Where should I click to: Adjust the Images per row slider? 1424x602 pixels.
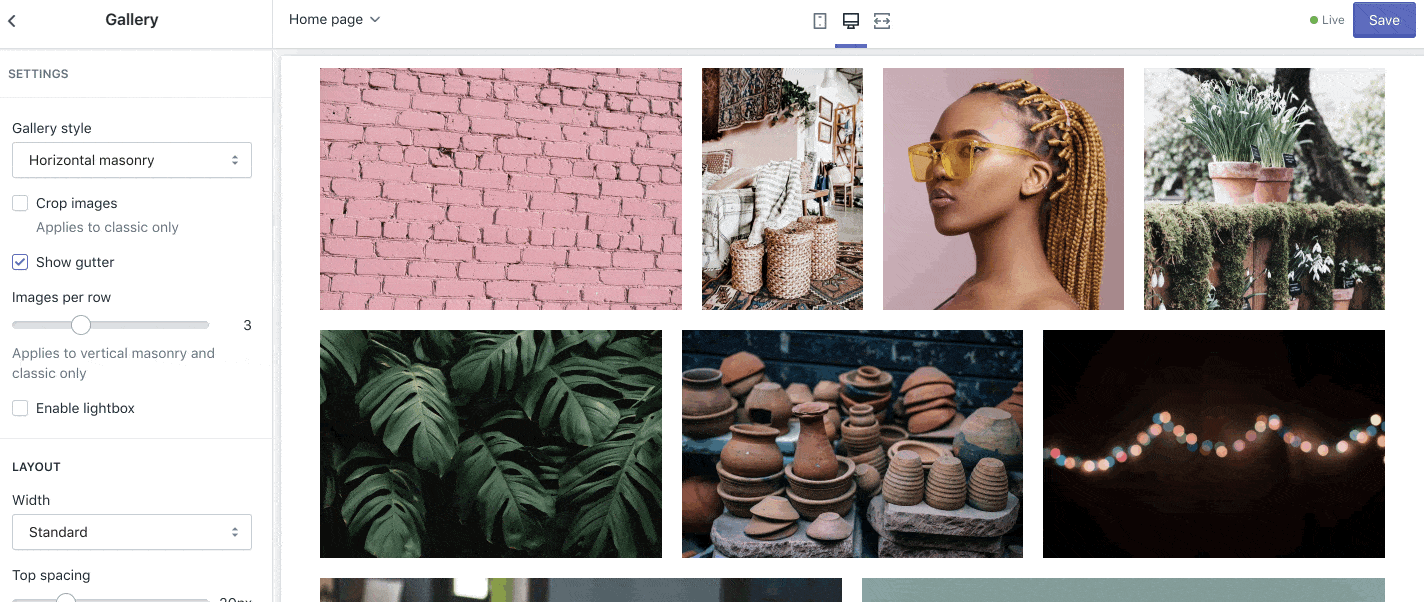click(81, 325)
